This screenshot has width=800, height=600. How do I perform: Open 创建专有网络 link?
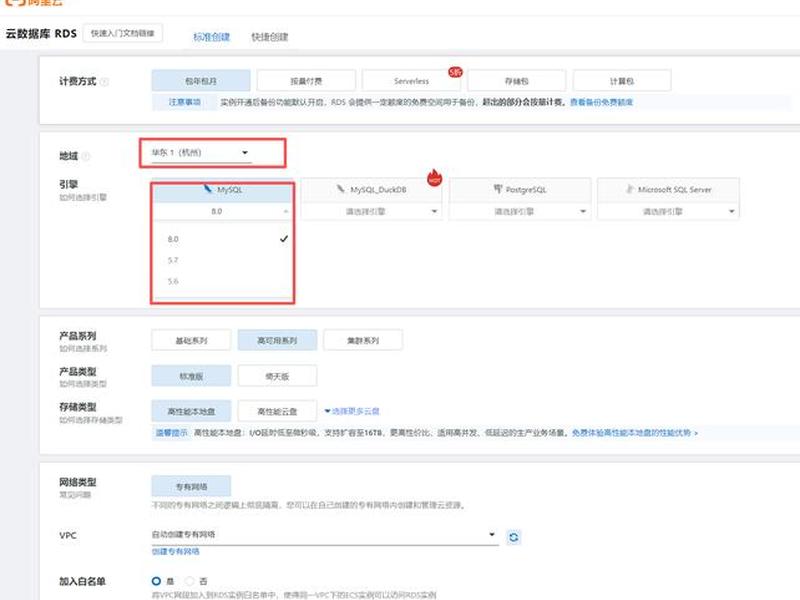tap(176, 552)
